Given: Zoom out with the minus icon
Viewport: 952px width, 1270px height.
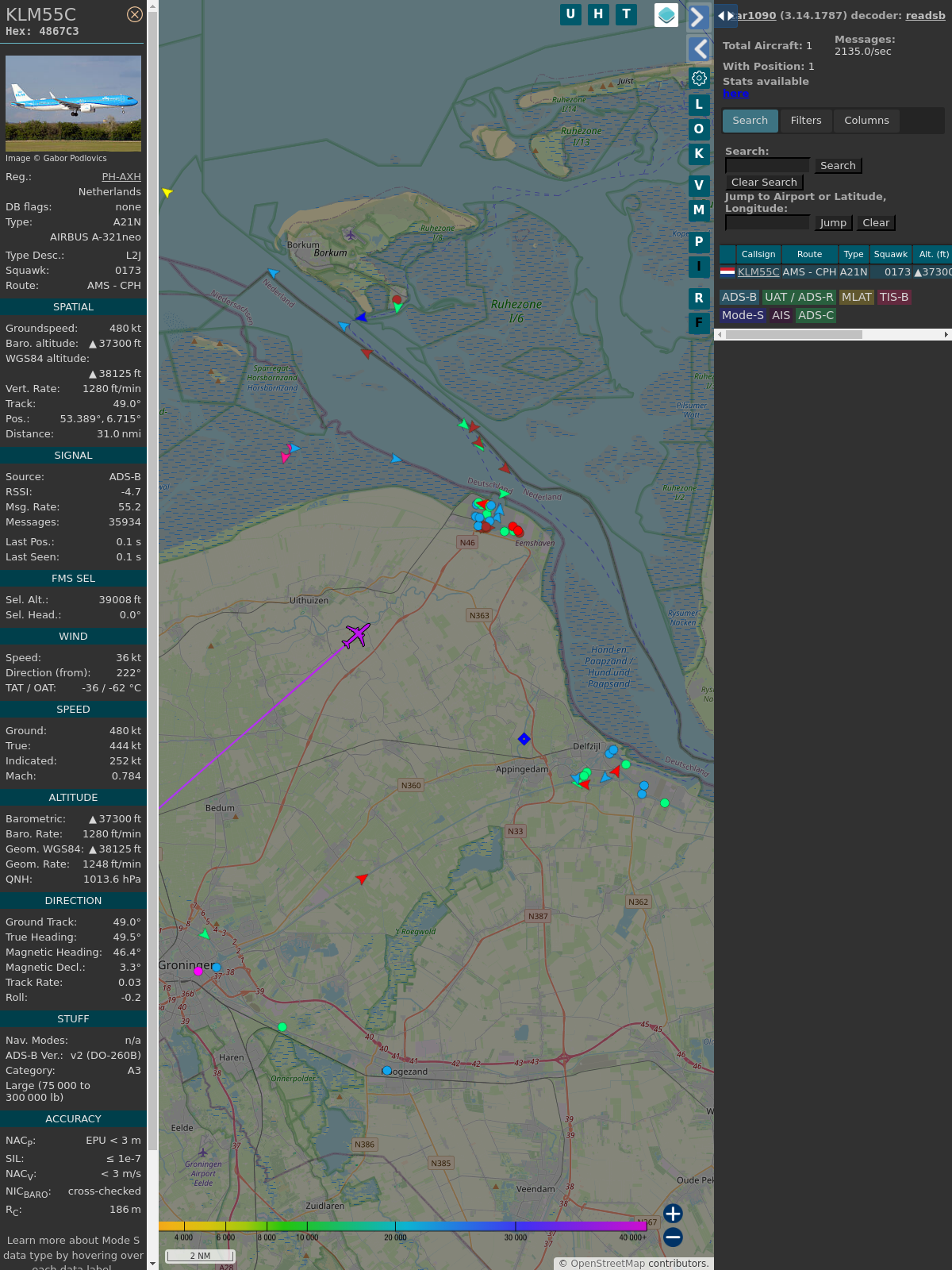Looking at the screenshot, I should [673, 1237].
